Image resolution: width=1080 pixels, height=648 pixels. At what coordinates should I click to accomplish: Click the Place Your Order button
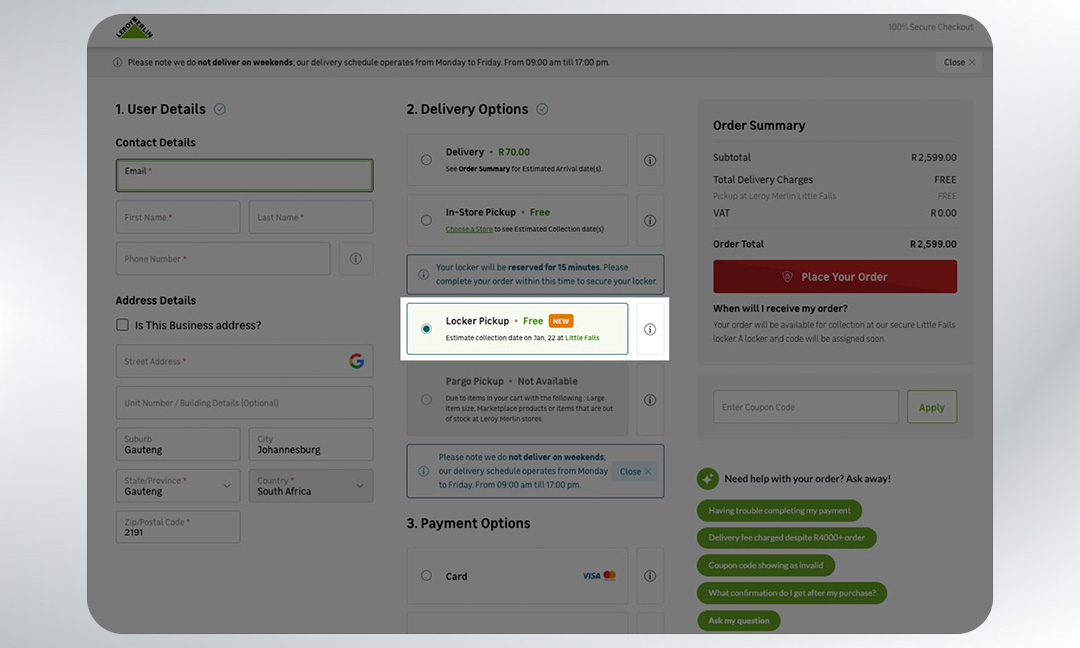[x=834, y=277]
